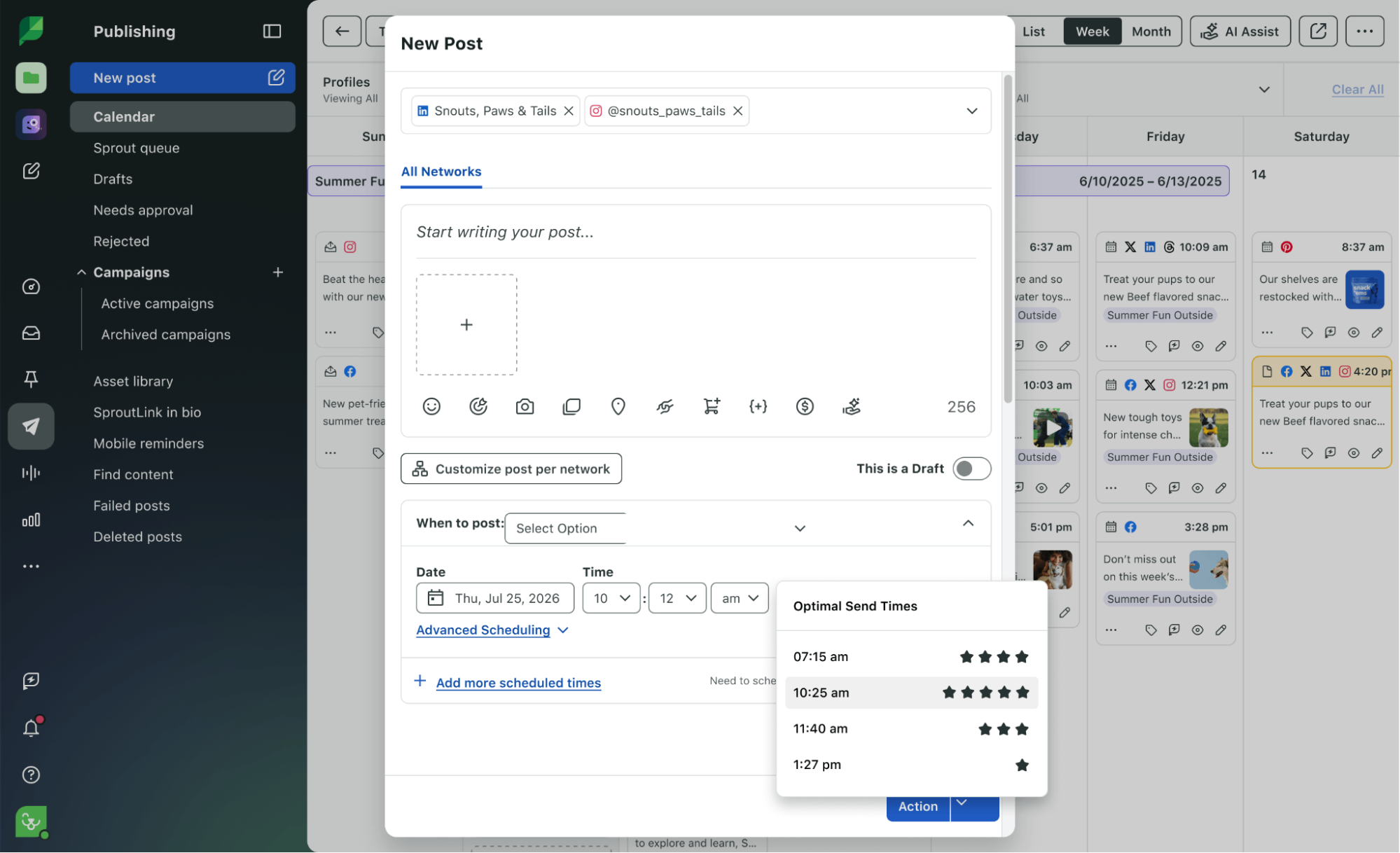Click the dollar sign boost icon
1400x853 pixels.
click(x=805, y=407)
